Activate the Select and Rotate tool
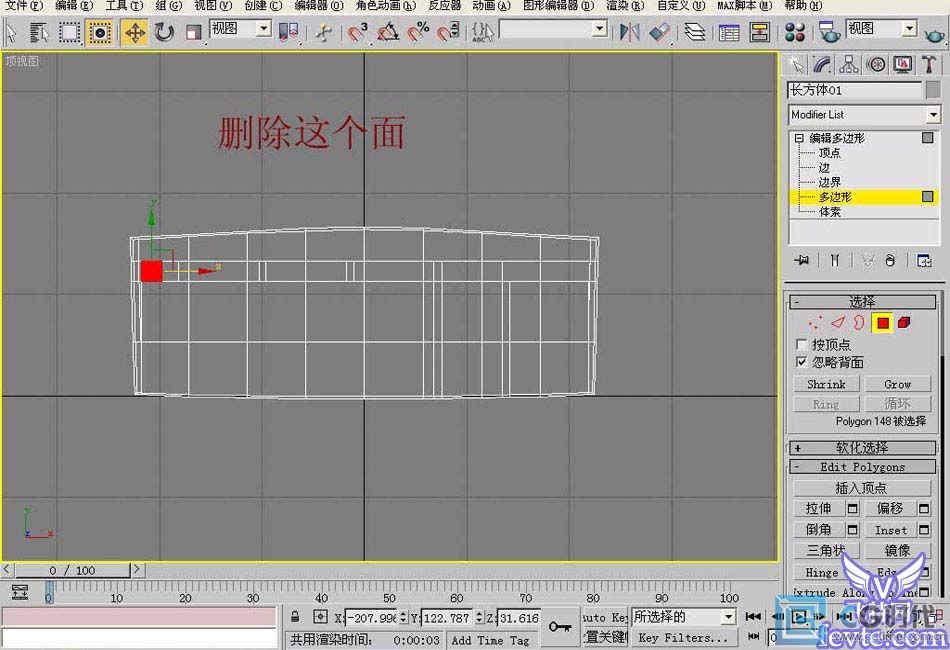This screenshot has height=650, width=950. click(x=164, y=32)
